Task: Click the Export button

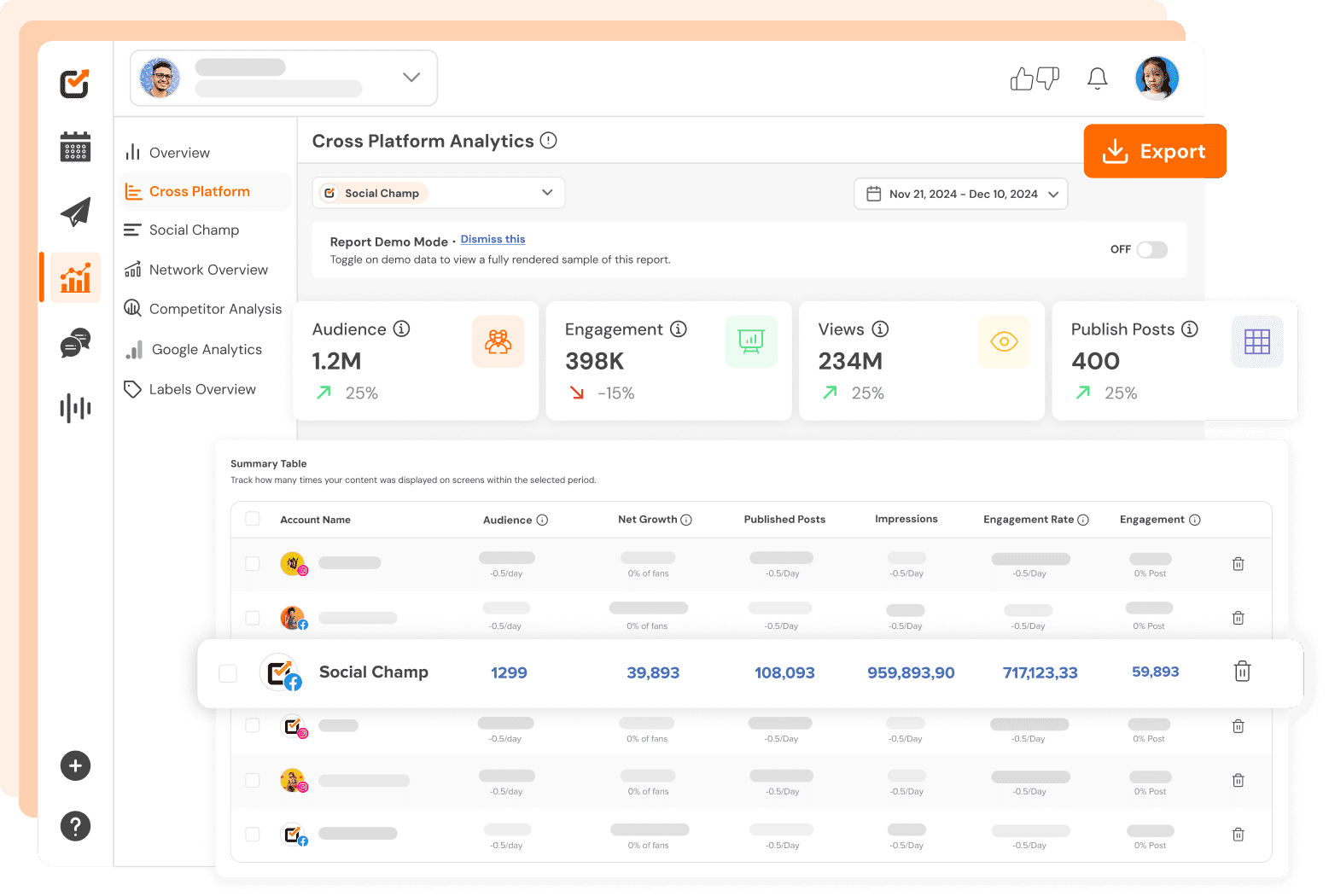Action: (x=1155, y=151)
